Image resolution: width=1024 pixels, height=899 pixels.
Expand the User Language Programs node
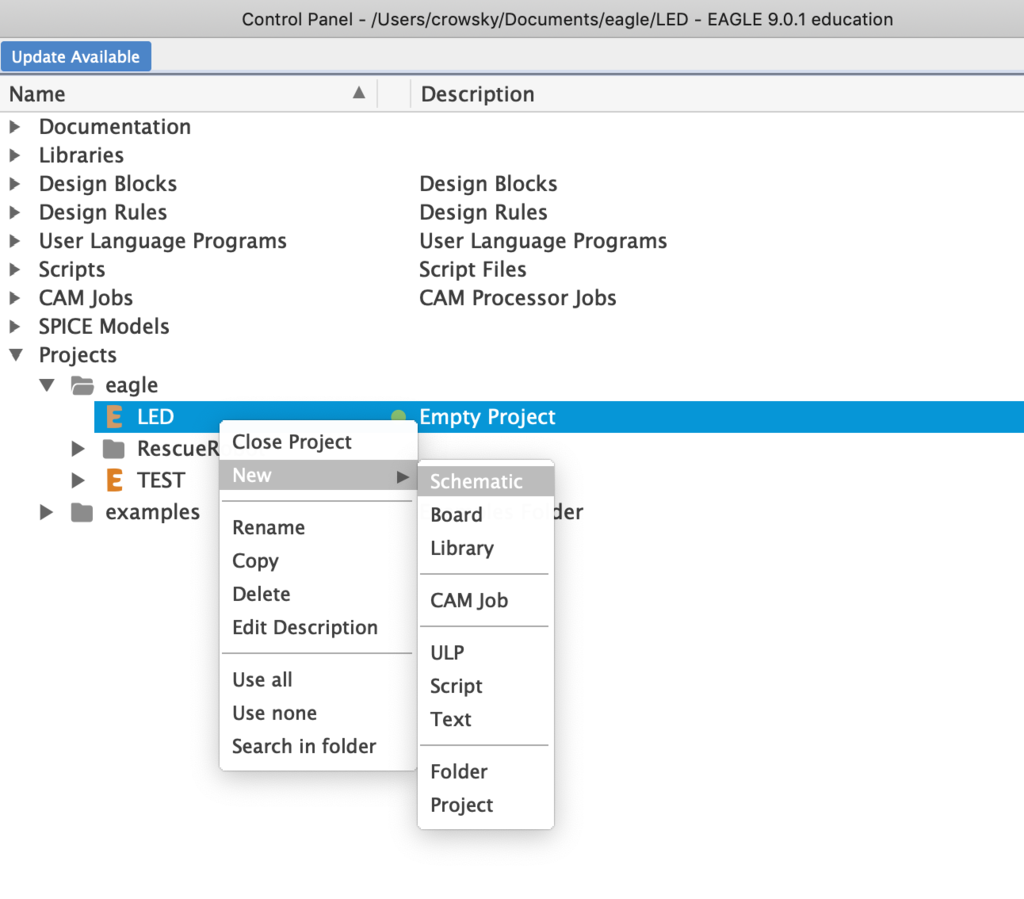pyautogui.click(x=14, y=241)
